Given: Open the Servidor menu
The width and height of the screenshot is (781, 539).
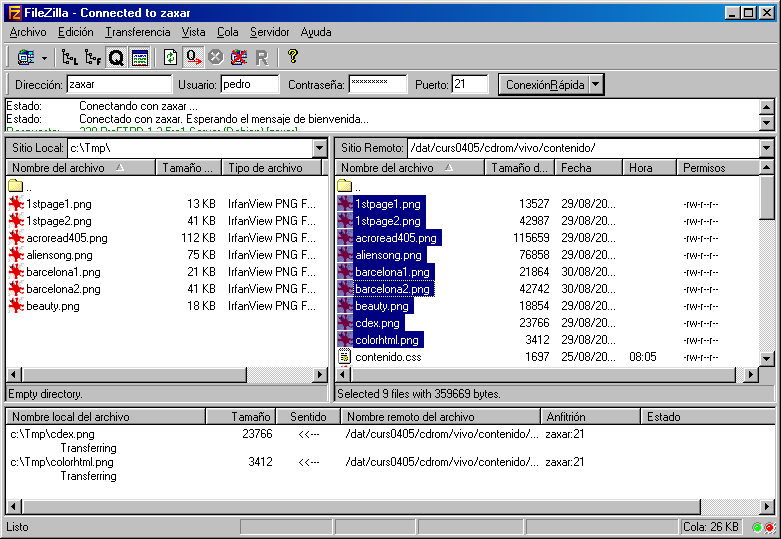Looking at the screenshot, I should click(x=269, y=32).
